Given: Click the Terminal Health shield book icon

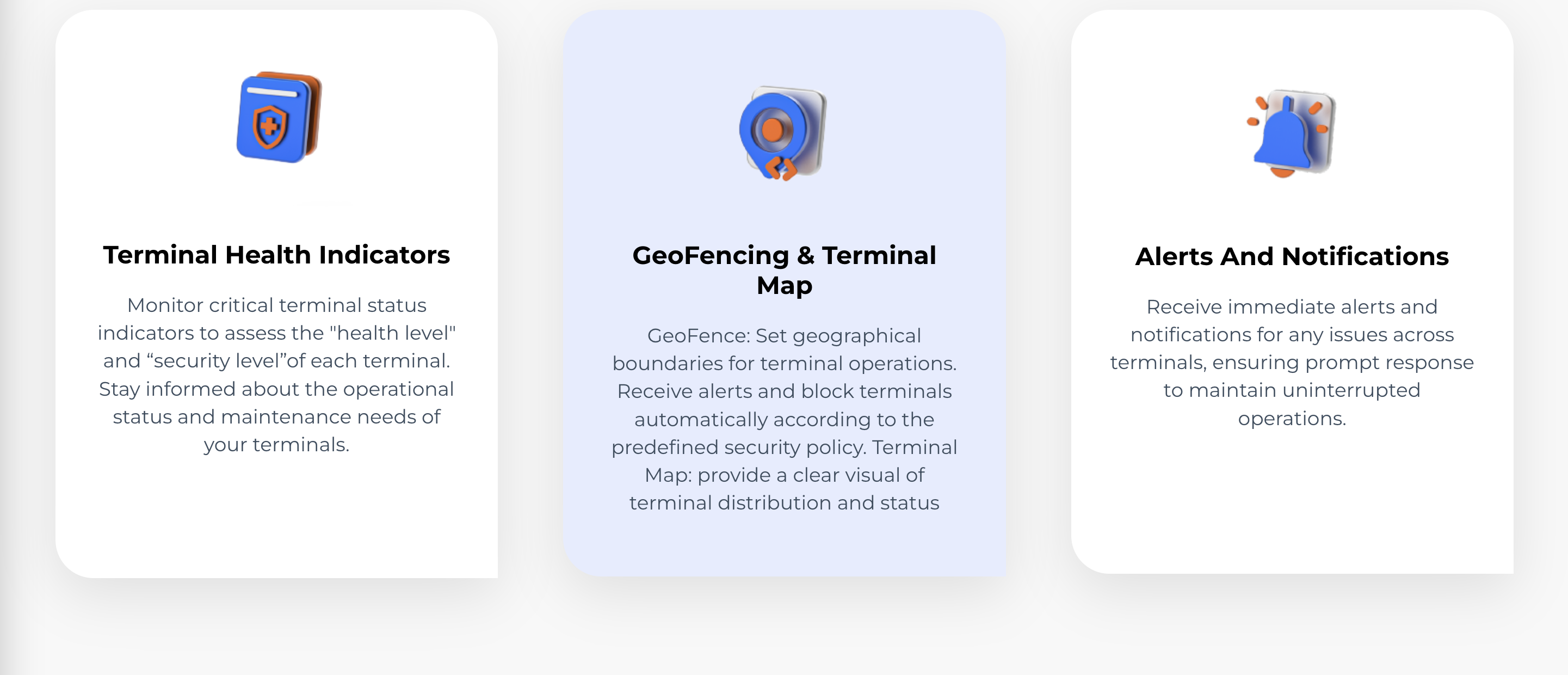Looking at the screenshot, I should tap(279, 118).
